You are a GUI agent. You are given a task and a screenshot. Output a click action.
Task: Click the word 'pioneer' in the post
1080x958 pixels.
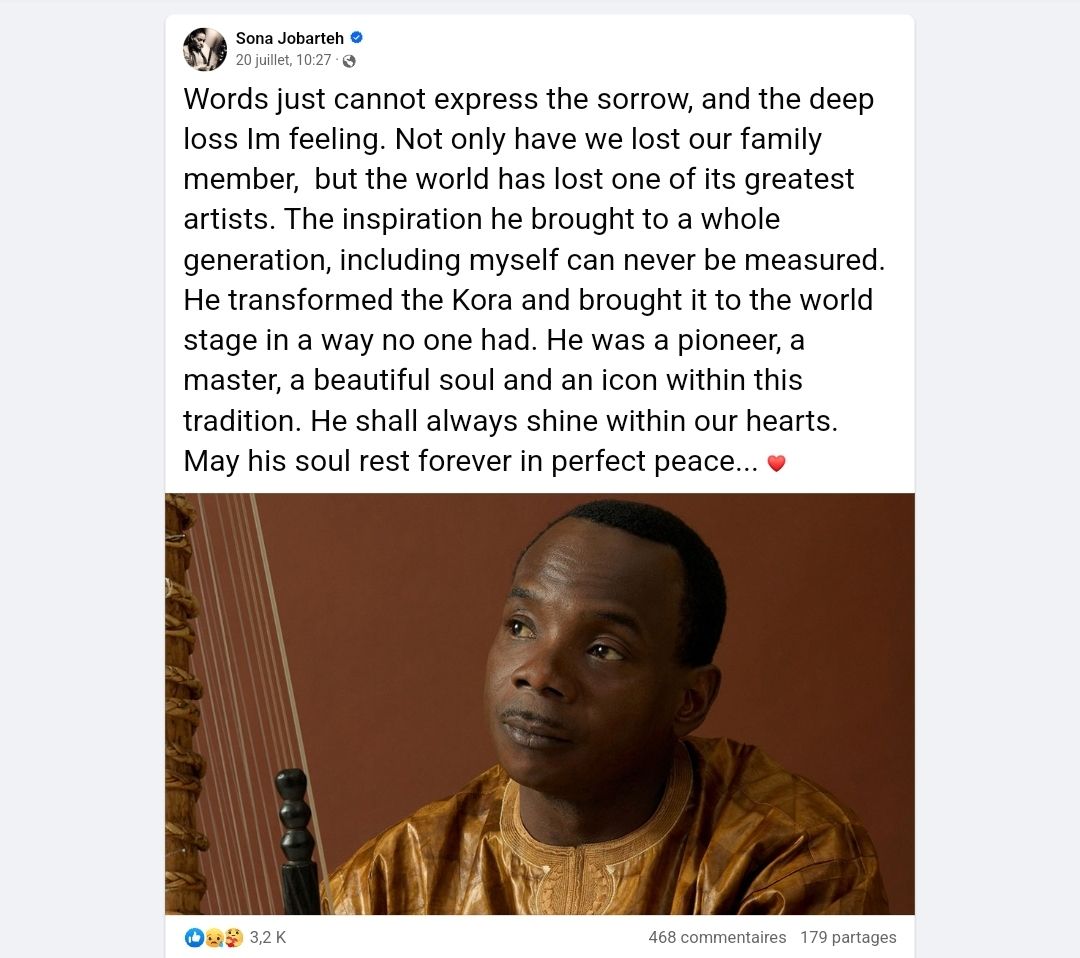(706, 340)
